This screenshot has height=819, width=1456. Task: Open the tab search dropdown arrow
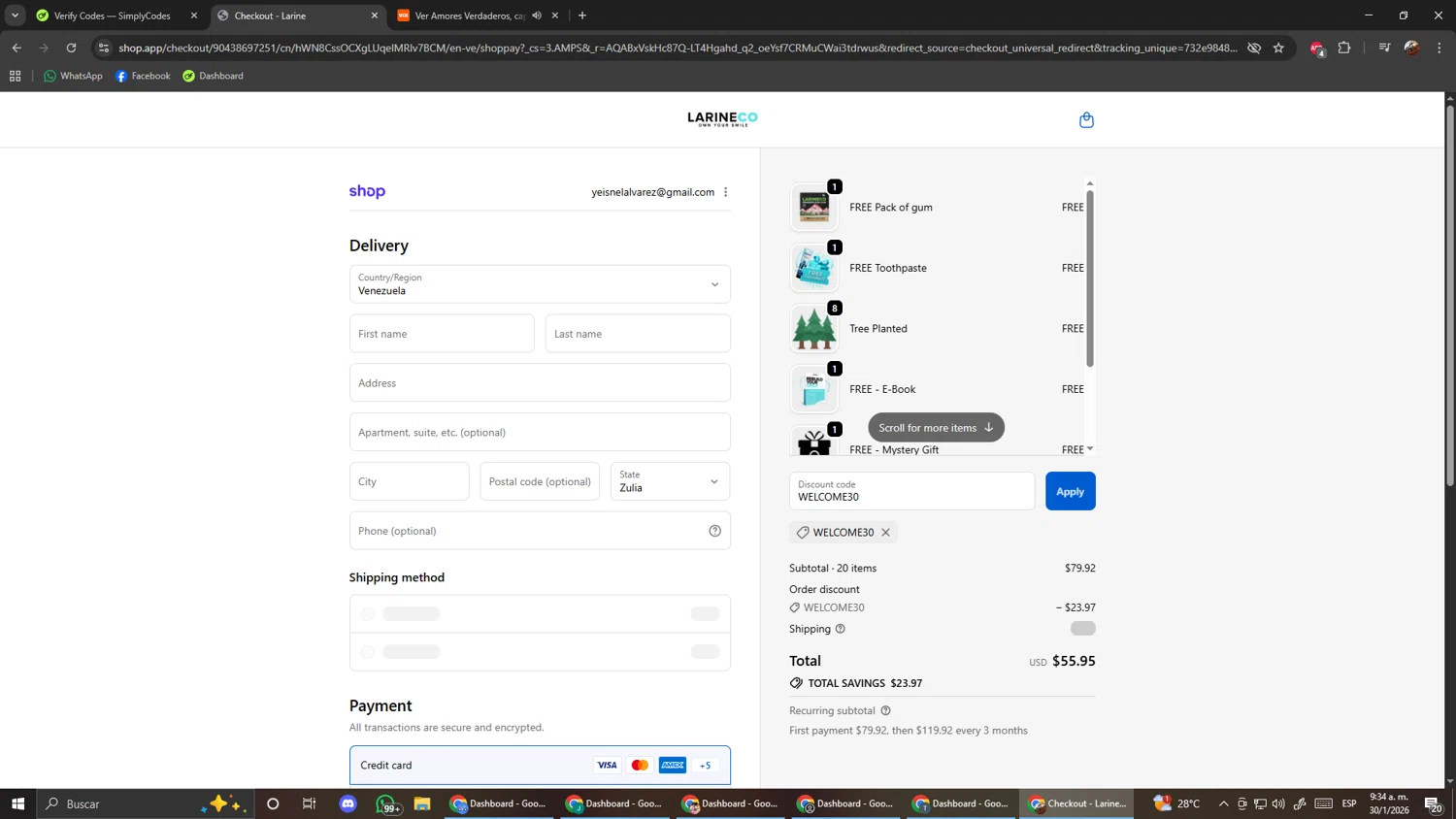click(x=15, y=16)
